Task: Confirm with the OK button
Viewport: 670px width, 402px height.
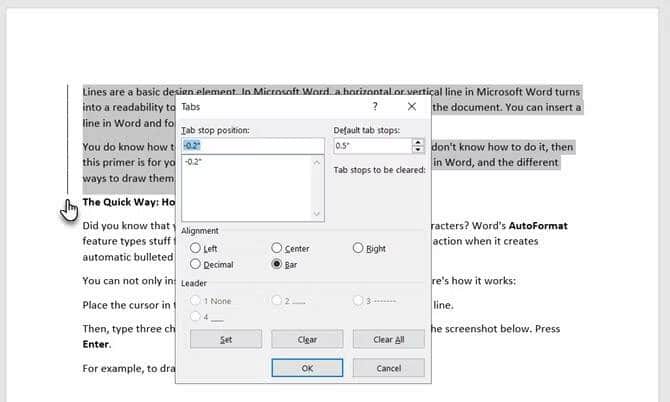Action: click(x=307, y=368)
